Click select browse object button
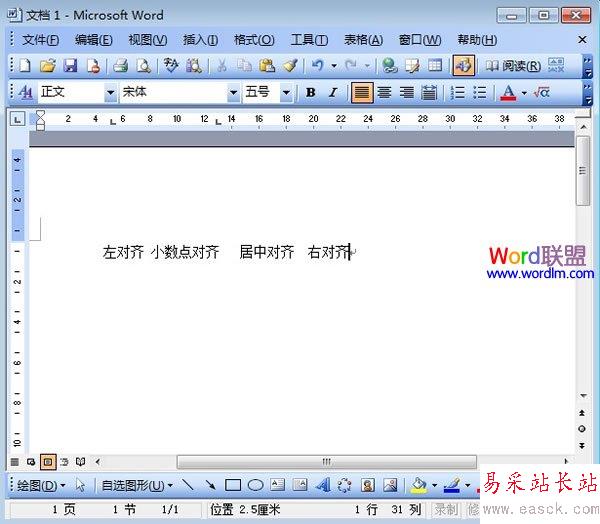The width and height of the screenshot is (600, 524). 582,429
